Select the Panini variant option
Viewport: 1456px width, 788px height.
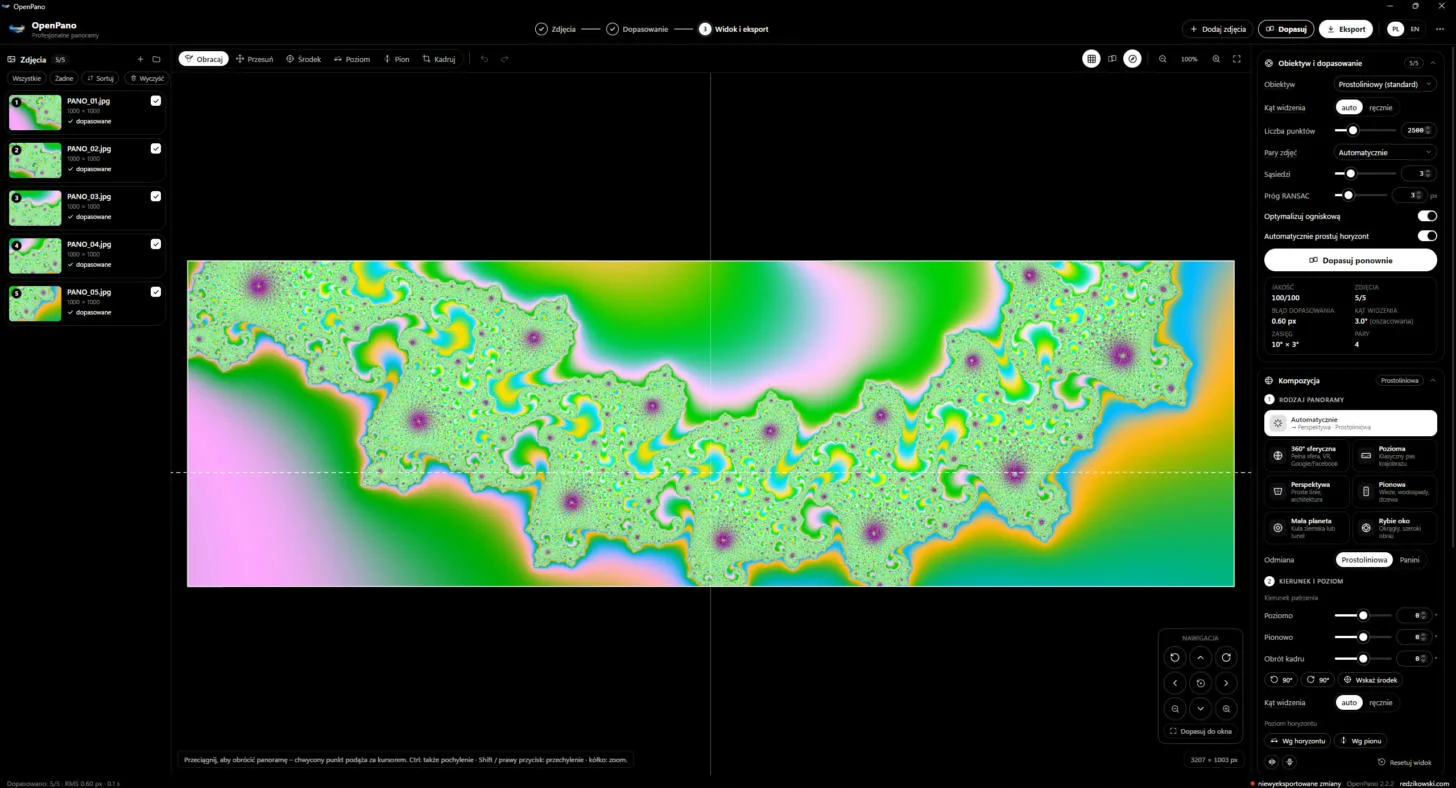tap(1409, 560)
